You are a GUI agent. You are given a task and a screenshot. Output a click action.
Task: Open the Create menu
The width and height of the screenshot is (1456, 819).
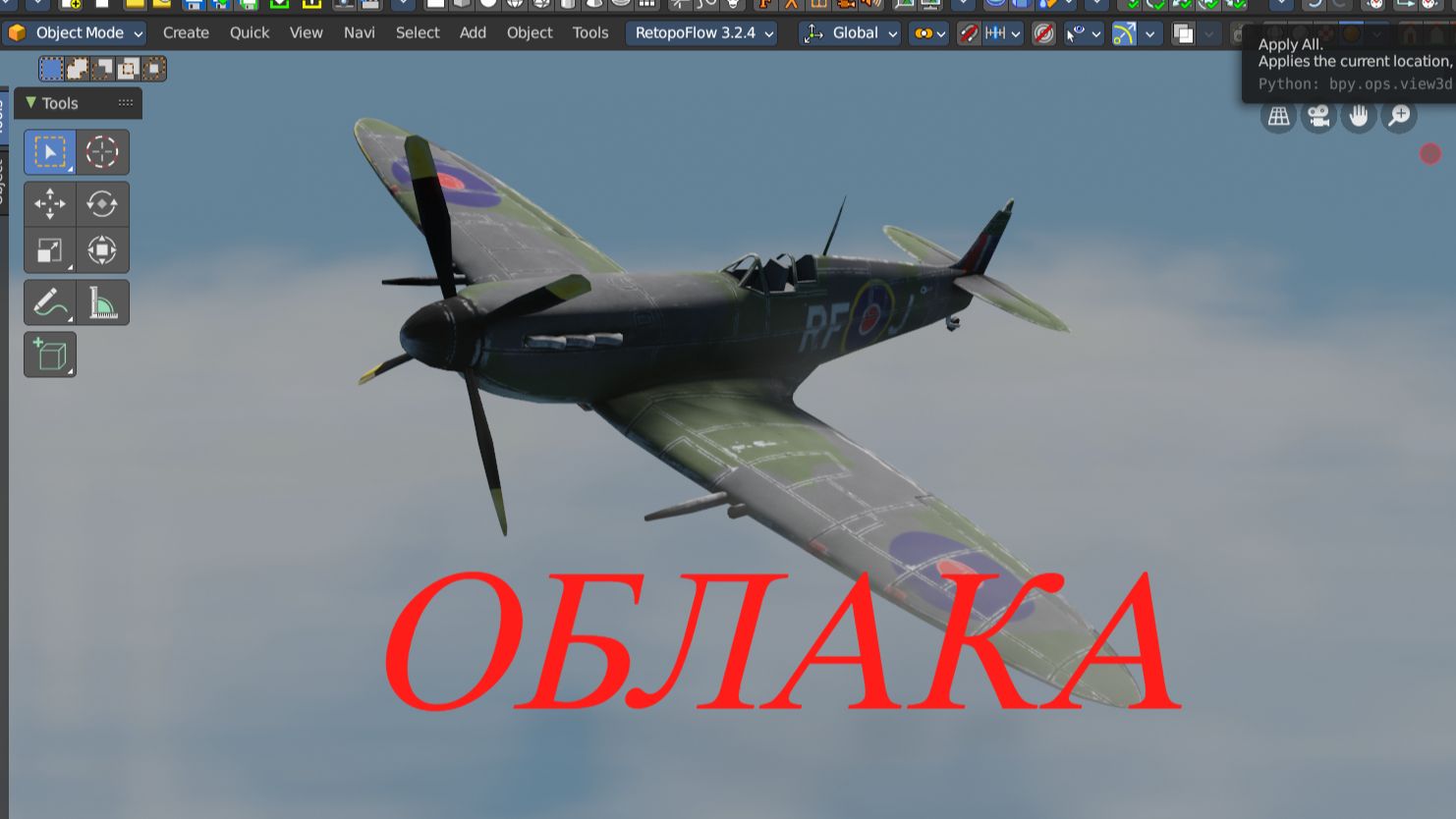pos(186,33)
